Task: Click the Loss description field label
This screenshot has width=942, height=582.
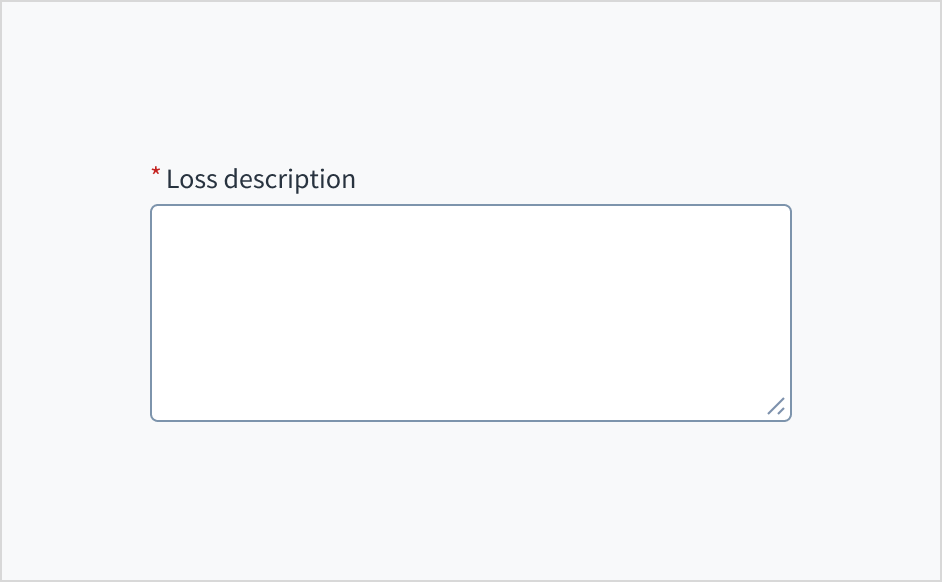Action: click(260, 180)
